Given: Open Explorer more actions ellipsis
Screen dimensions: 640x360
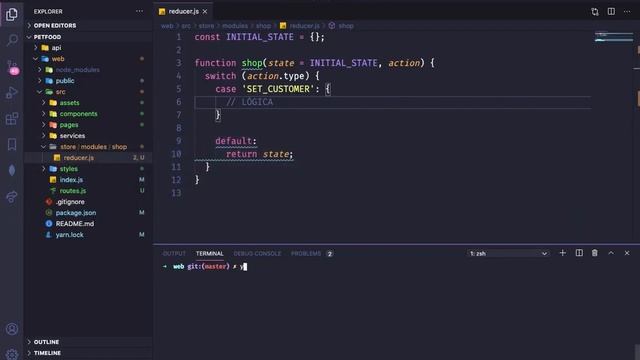Looking at the screenshot, I should click(x=140, y=11).
